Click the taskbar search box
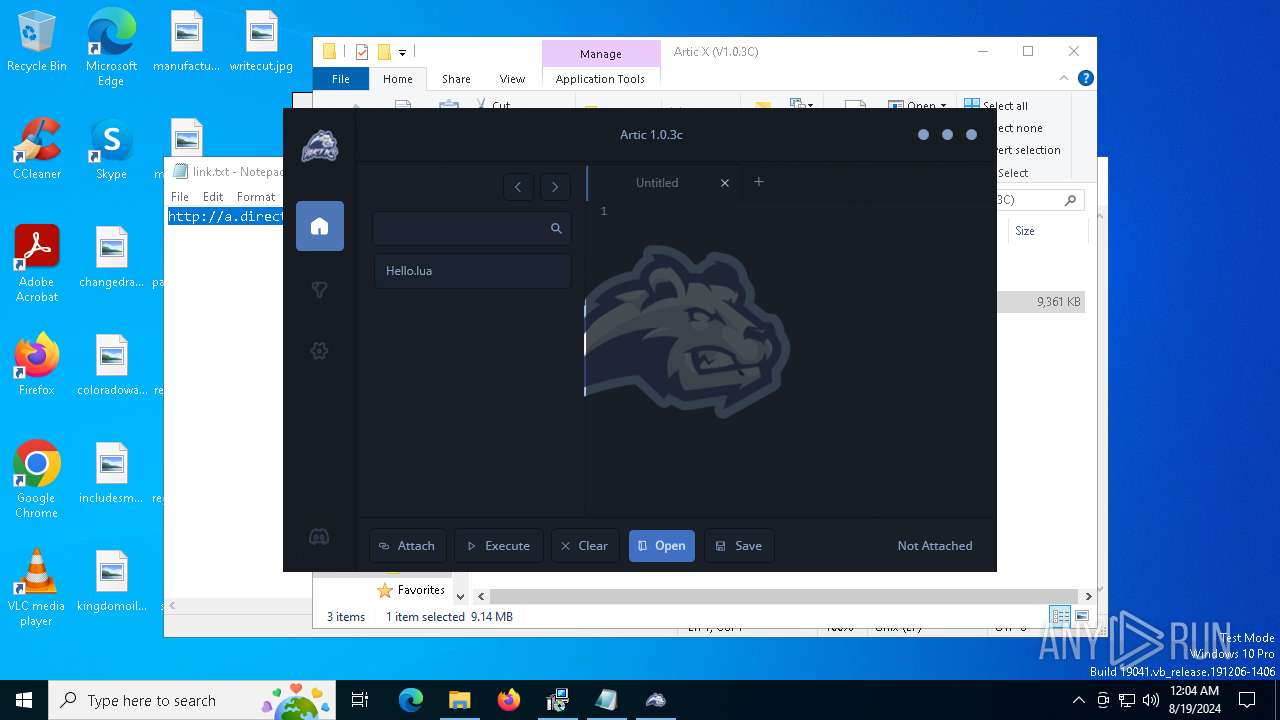This screenshot has height=720, width=1280. (193, 700)
